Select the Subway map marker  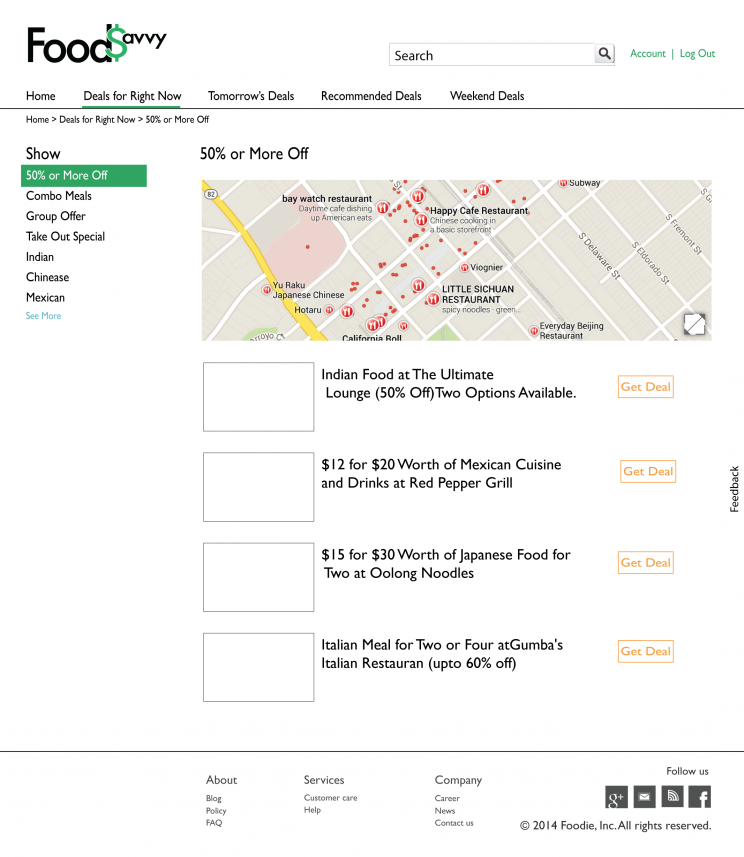click(x=563, y=183)
